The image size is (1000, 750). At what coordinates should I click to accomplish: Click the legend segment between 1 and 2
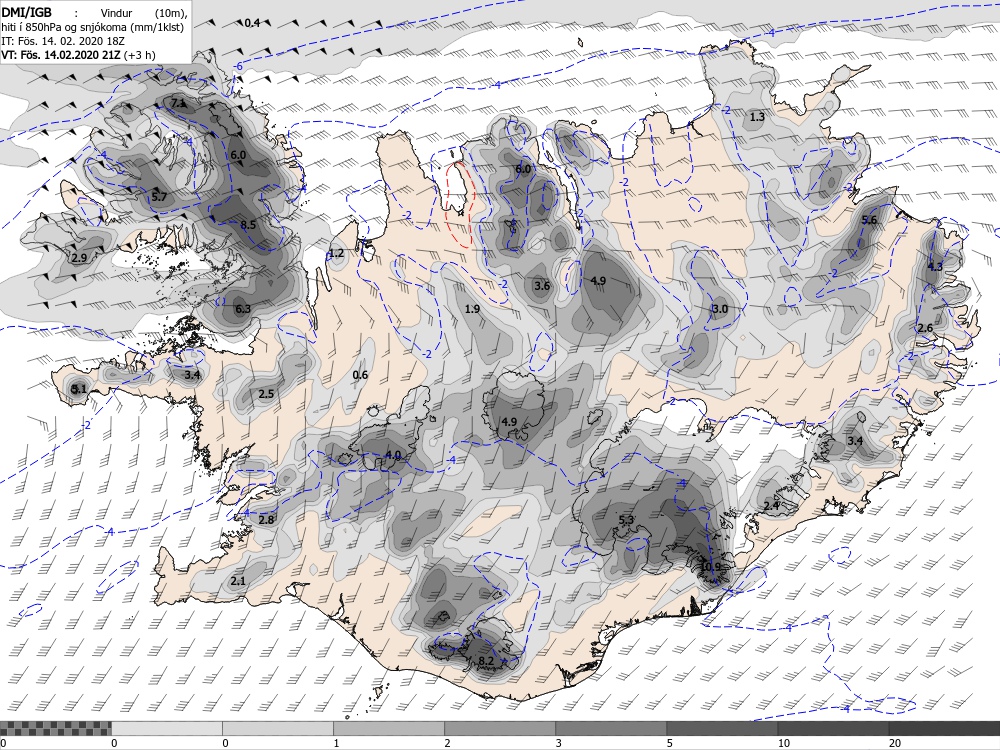pos(389,728)
